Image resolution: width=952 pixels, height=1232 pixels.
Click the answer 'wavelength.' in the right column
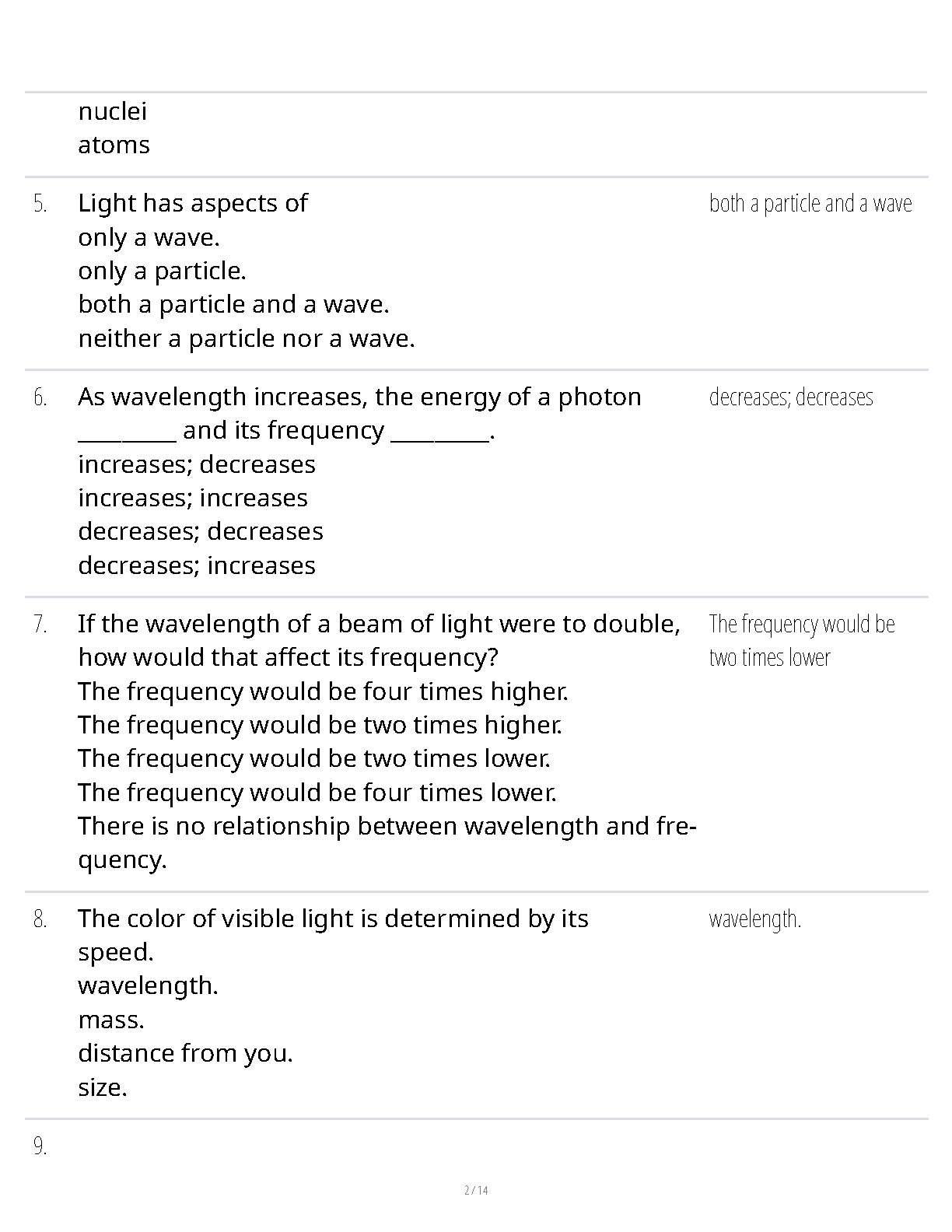click(755, 919)
